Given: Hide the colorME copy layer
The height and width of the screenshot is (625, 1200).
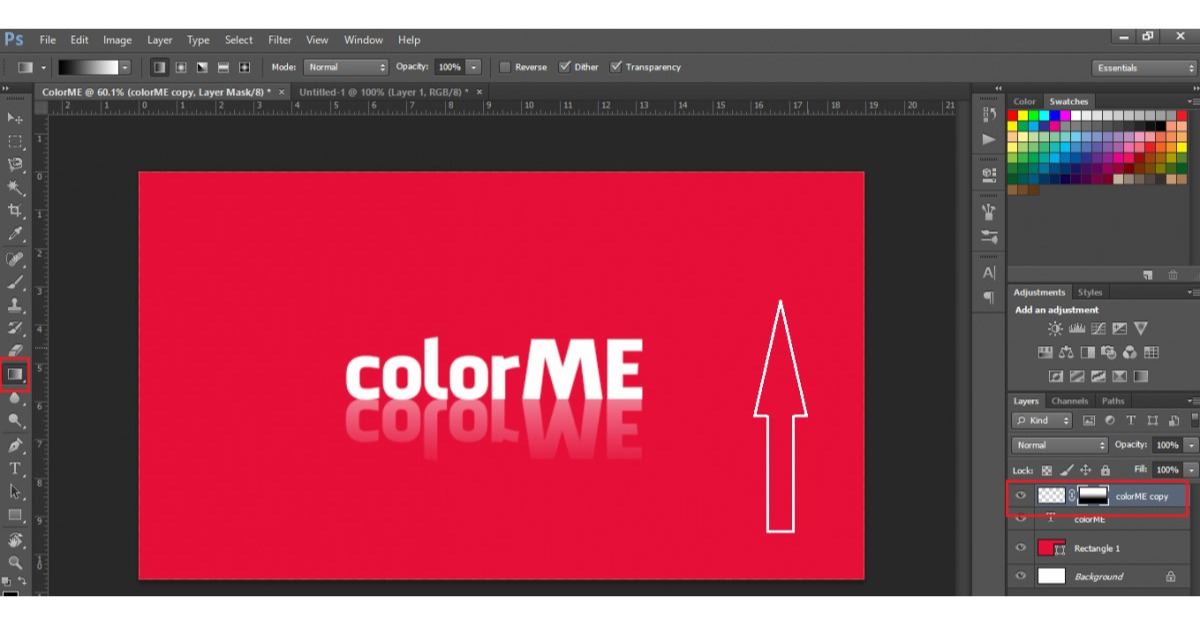Looking at the screenshot, I should [1021, 496].
